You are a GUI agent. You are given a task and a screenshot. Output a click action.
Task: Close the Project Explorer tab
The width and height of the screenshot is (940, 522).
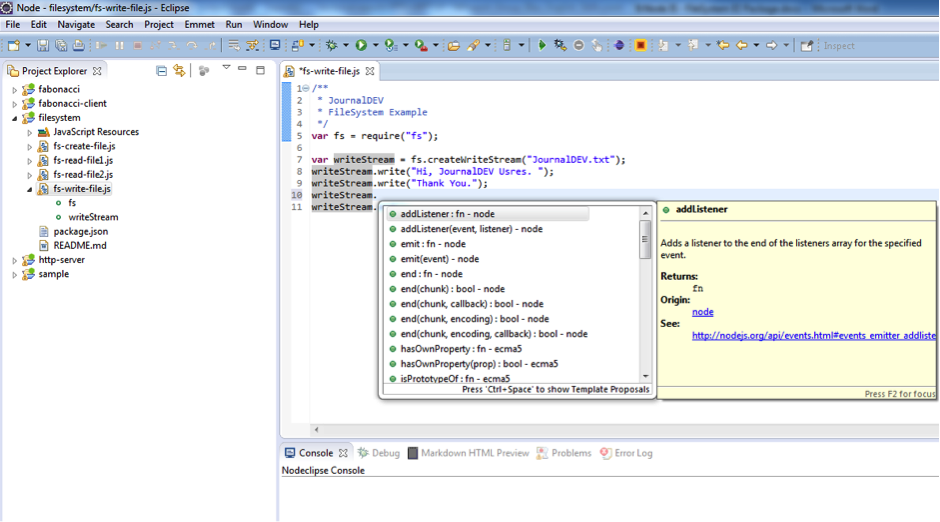point(97,71)
